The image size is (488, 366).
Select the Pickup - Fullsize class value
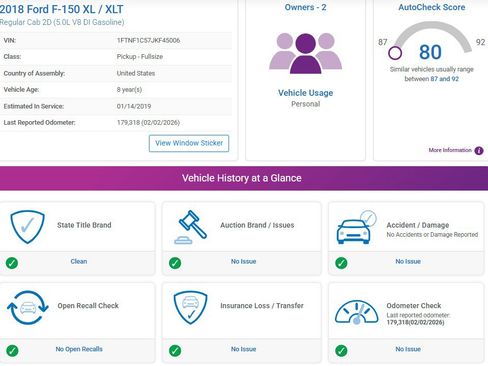tap(140, 57)
